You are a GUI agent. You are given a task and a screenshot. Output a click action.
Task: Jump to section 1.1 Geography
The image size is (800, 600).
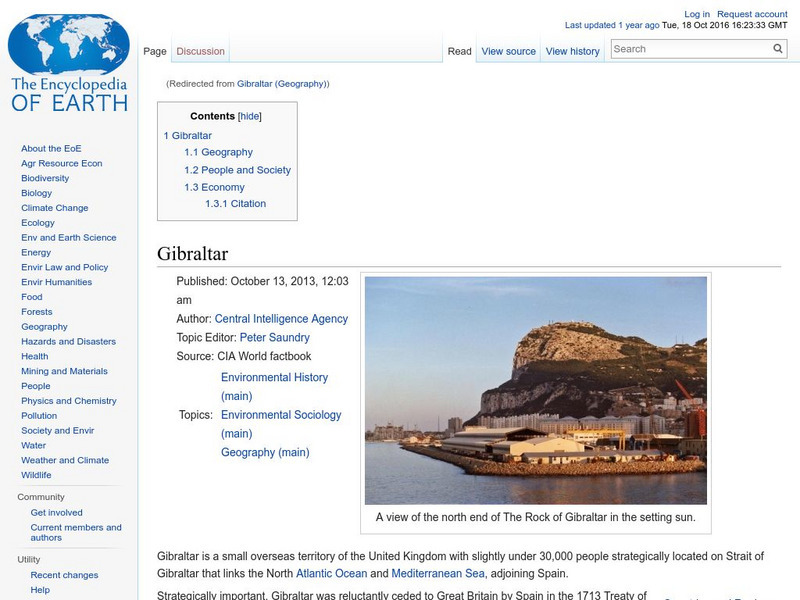[218, 152]
